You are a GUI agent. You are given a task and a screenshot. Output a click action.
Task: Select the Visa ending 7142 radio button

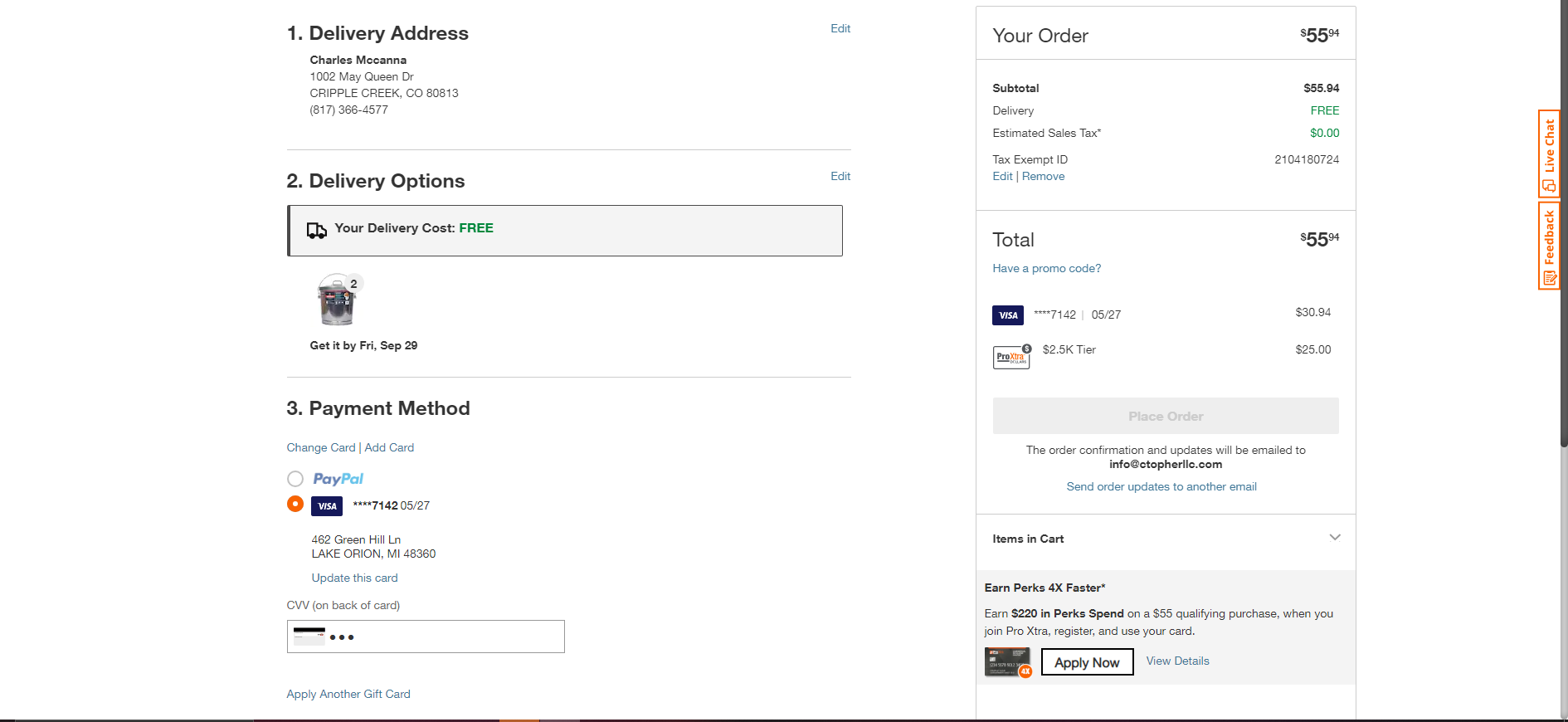(295, 505)
